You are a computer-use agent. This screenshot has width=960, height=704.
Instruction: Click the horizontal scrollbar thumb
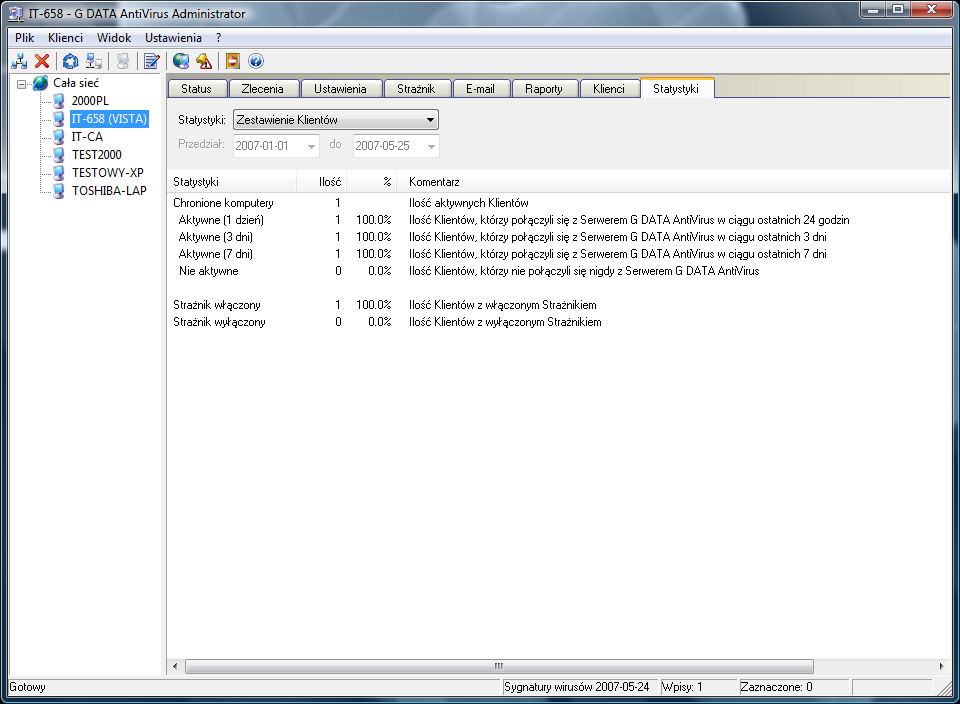click(x=499, y=666)
